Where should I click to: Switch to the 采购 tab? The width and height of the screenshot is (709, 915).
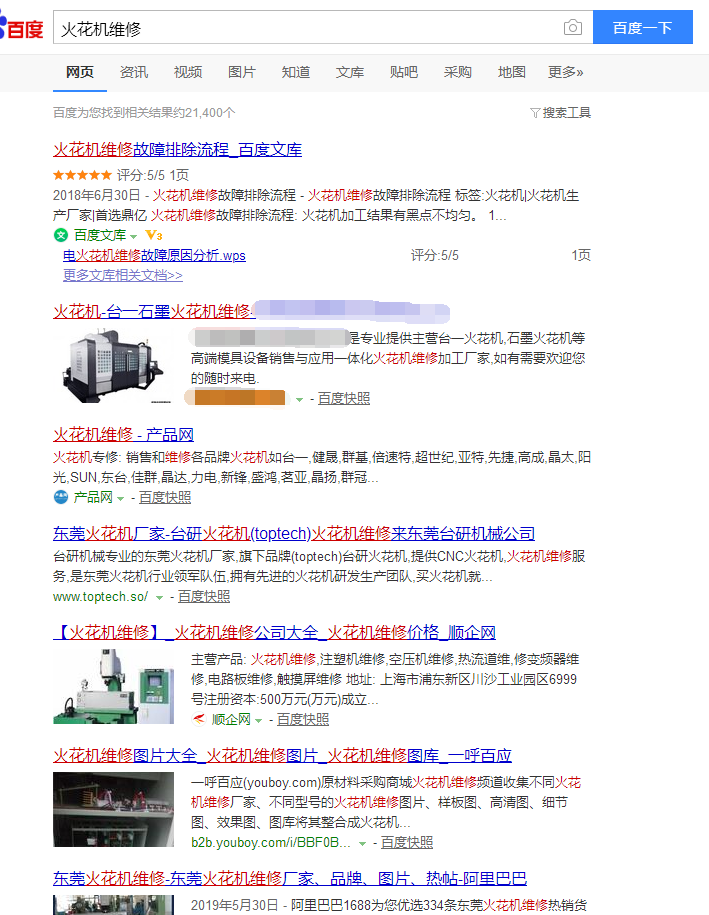point(457,72)
